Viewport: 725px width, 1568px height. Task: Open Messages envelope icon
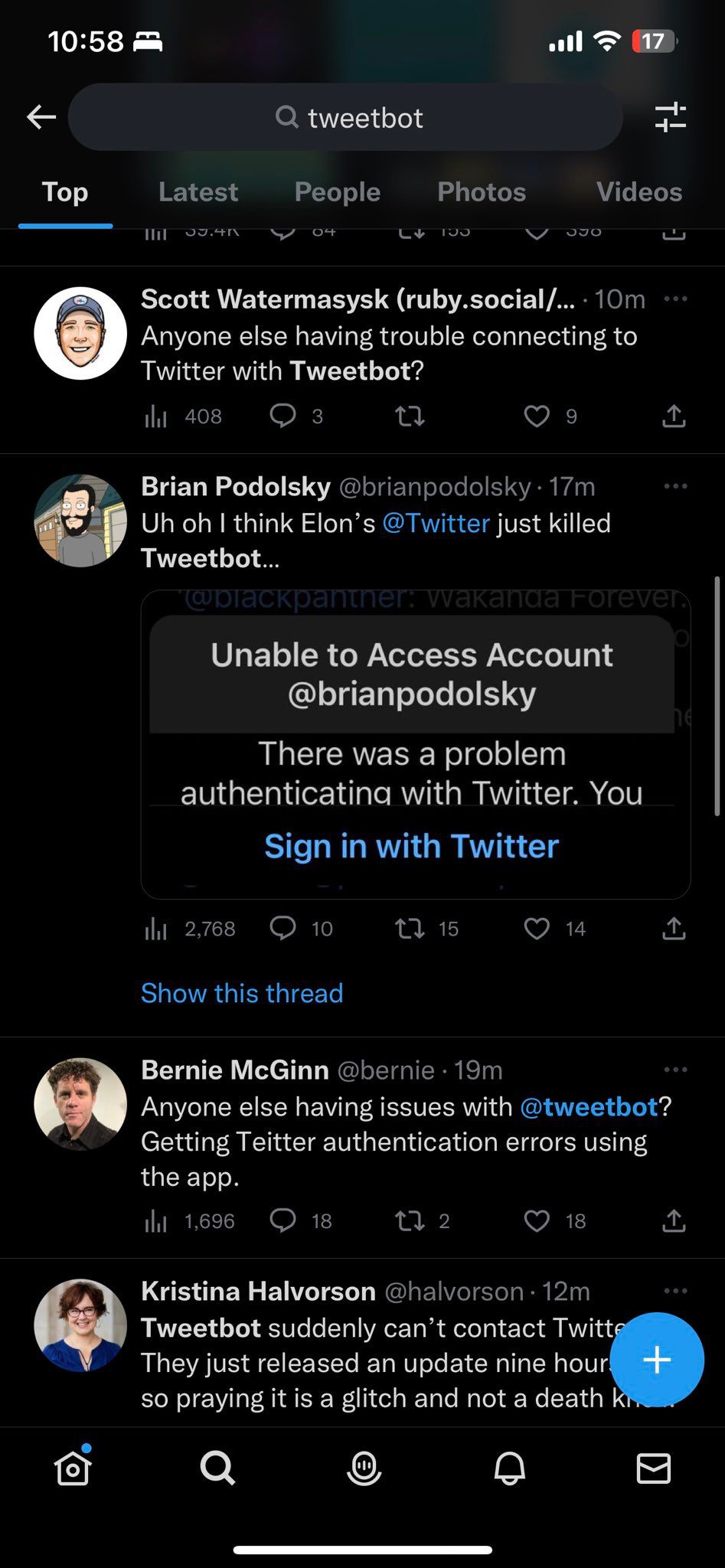click(x=654, y=1468)
